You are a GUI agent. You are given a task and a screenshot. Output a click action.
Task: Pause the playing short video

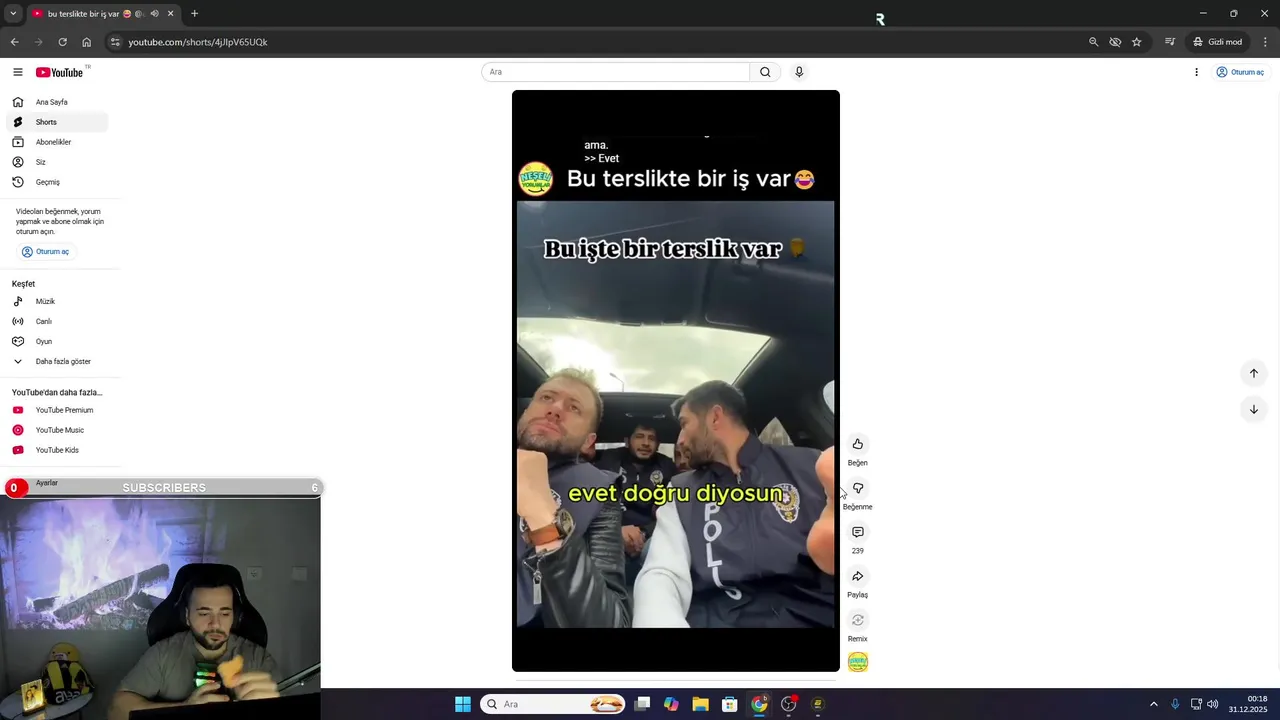click(675, 381)
